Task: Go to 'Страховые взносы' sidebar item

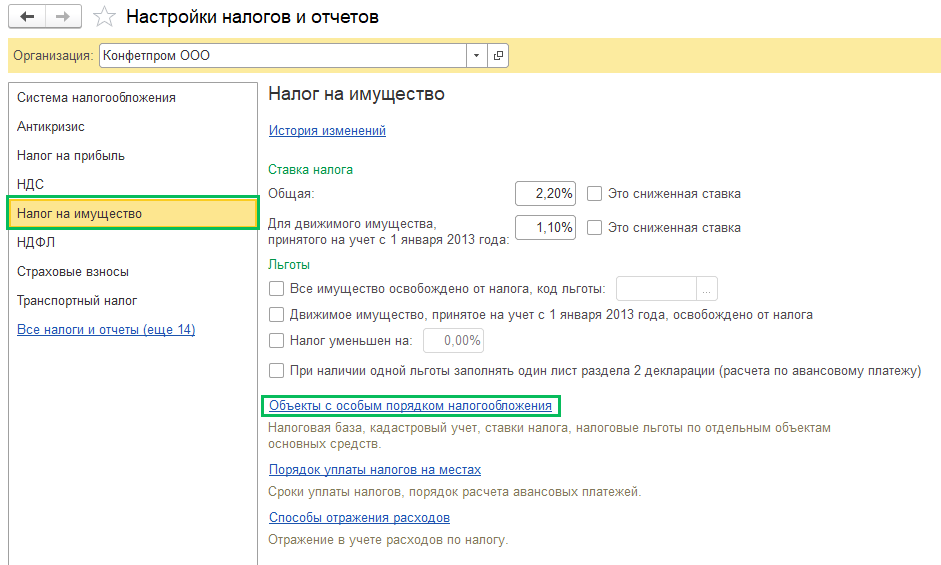Action: pyautogui.click(x=73, y=272)
